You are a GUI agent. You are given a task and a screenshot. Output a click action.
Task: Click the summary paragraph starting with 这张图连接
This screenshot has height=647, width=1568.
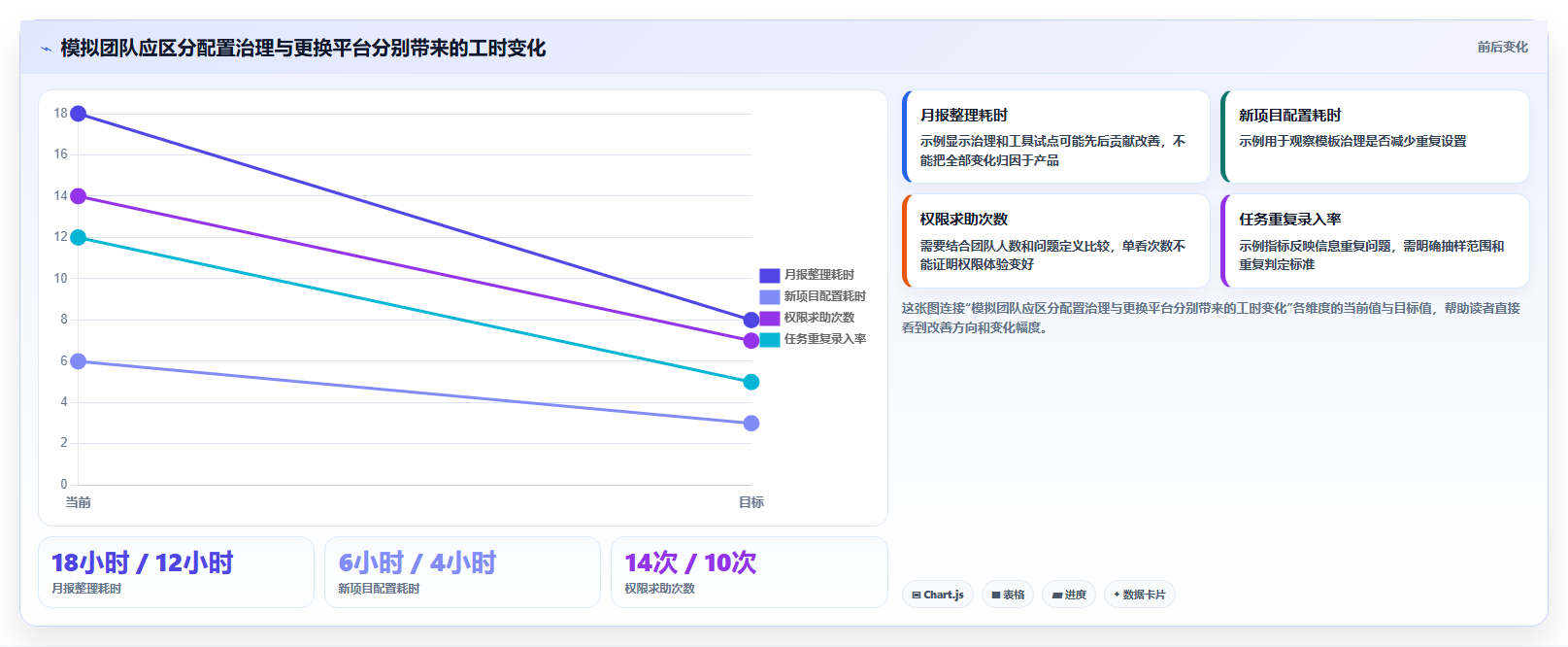(1211, 318)
